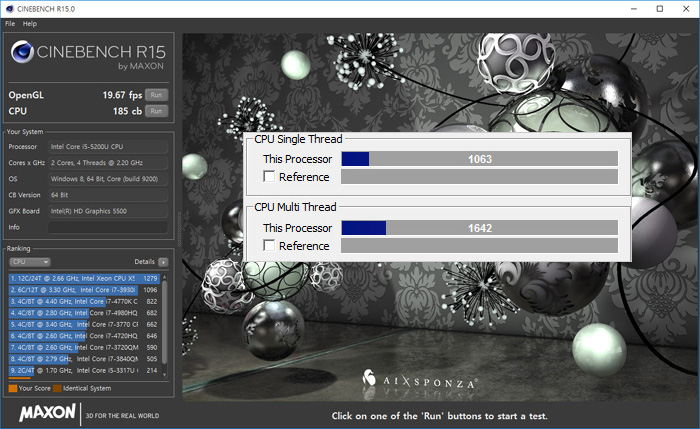Viewport: 700px width, 429px height.
Task: Run the CPU benchmark test
Action: 156,111
